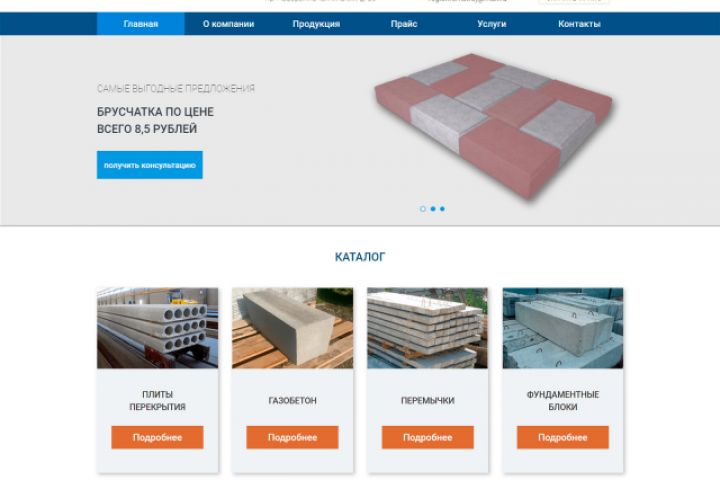This screenshot has height=480, width=720.
Task: Click Подробнее under Фундаментные блоки
Action: tap(563, 437)
